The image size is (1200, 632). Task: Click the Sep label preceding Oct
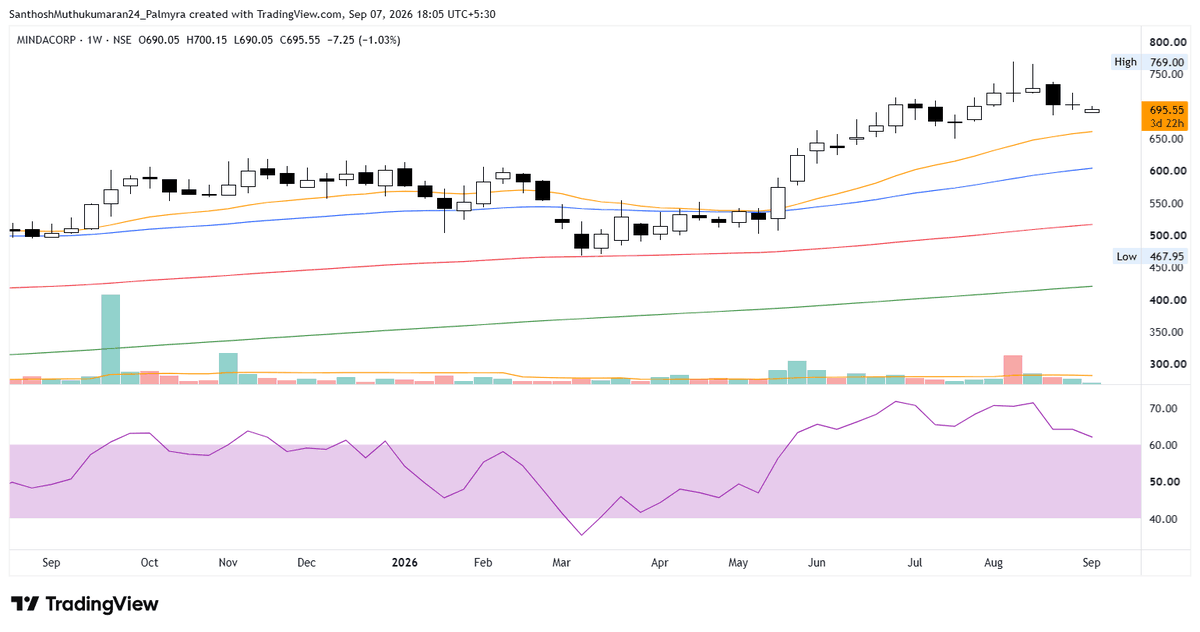pyautogui.click(x=52, y=563)
